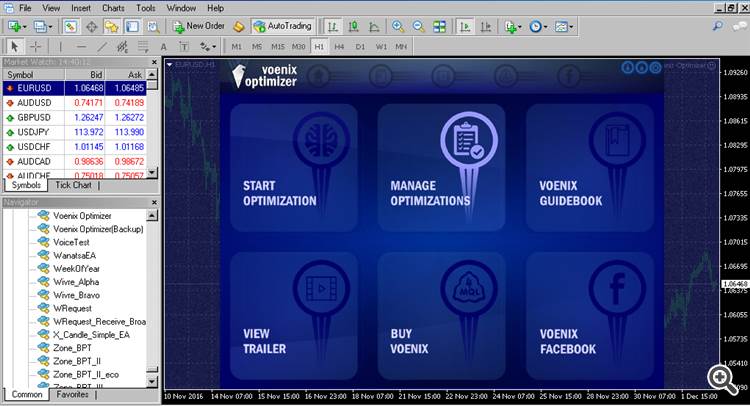Click the search magnifier in toolbar
This screenshot has height=406, width=750.
(x=718, y=26)
